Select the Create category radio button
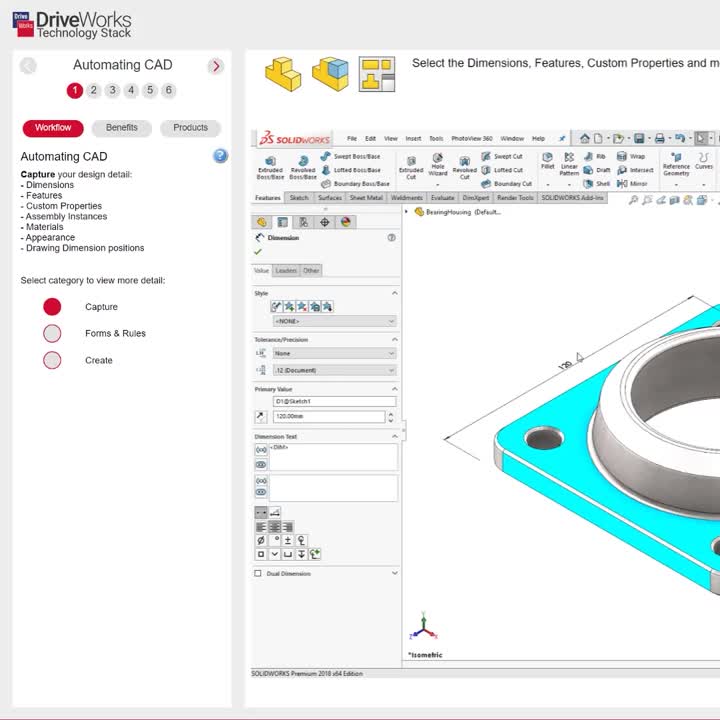 click(52, 360)
